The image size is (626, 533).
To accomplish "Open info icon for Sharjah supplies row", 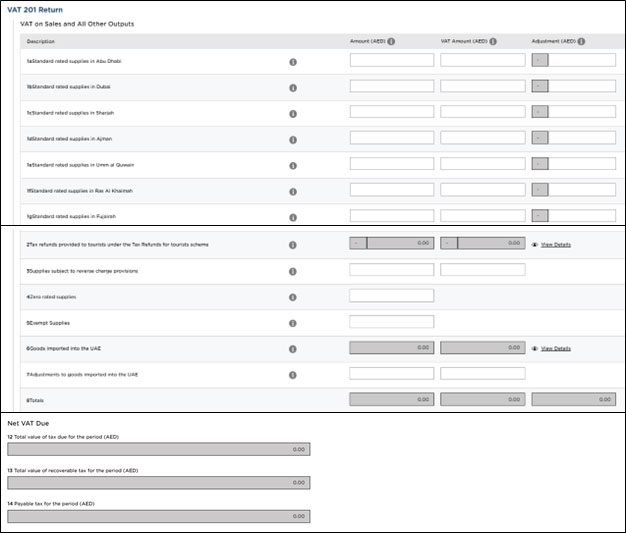I will [x=293, y=114].
